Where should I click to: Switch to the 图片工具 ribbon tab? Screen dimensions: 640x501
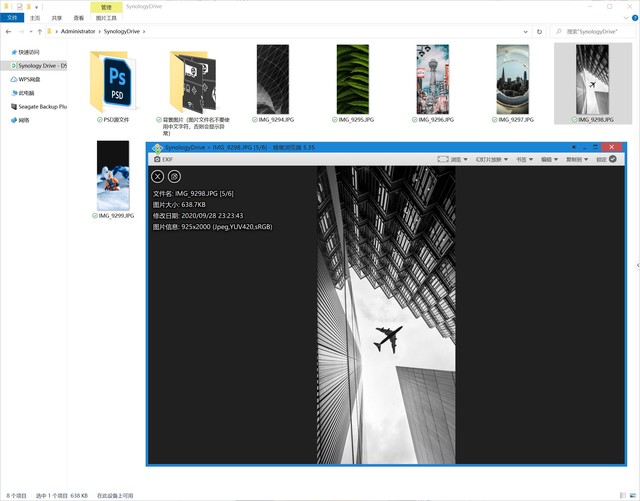106,18
